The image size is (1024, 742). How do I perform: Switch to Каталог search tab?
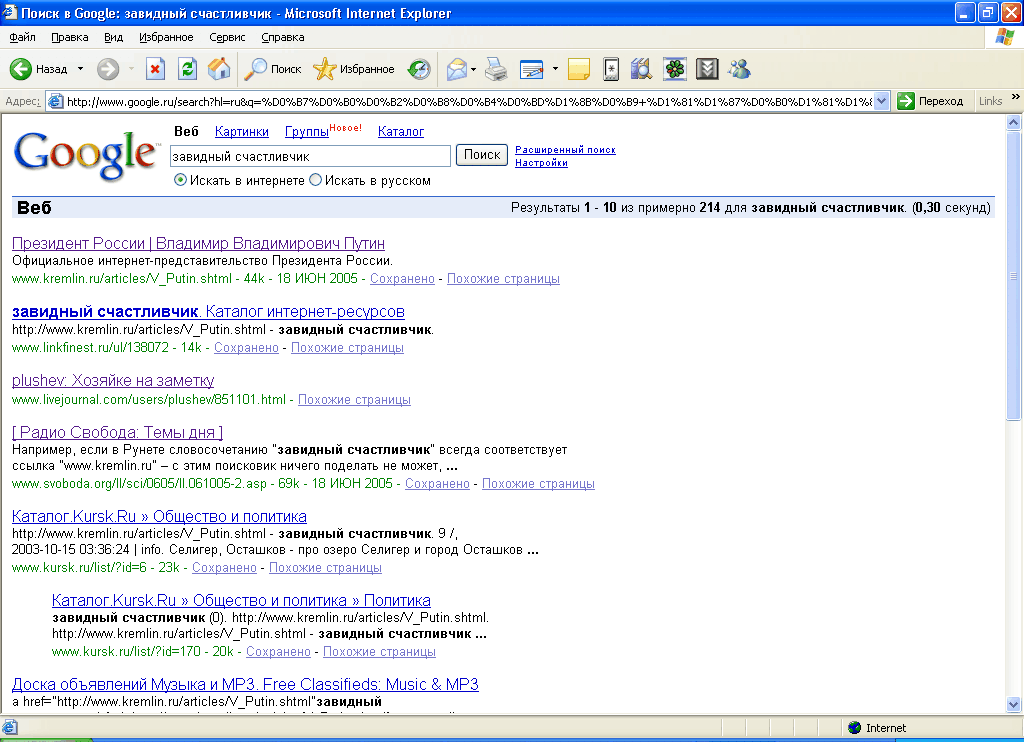point(401,131)
